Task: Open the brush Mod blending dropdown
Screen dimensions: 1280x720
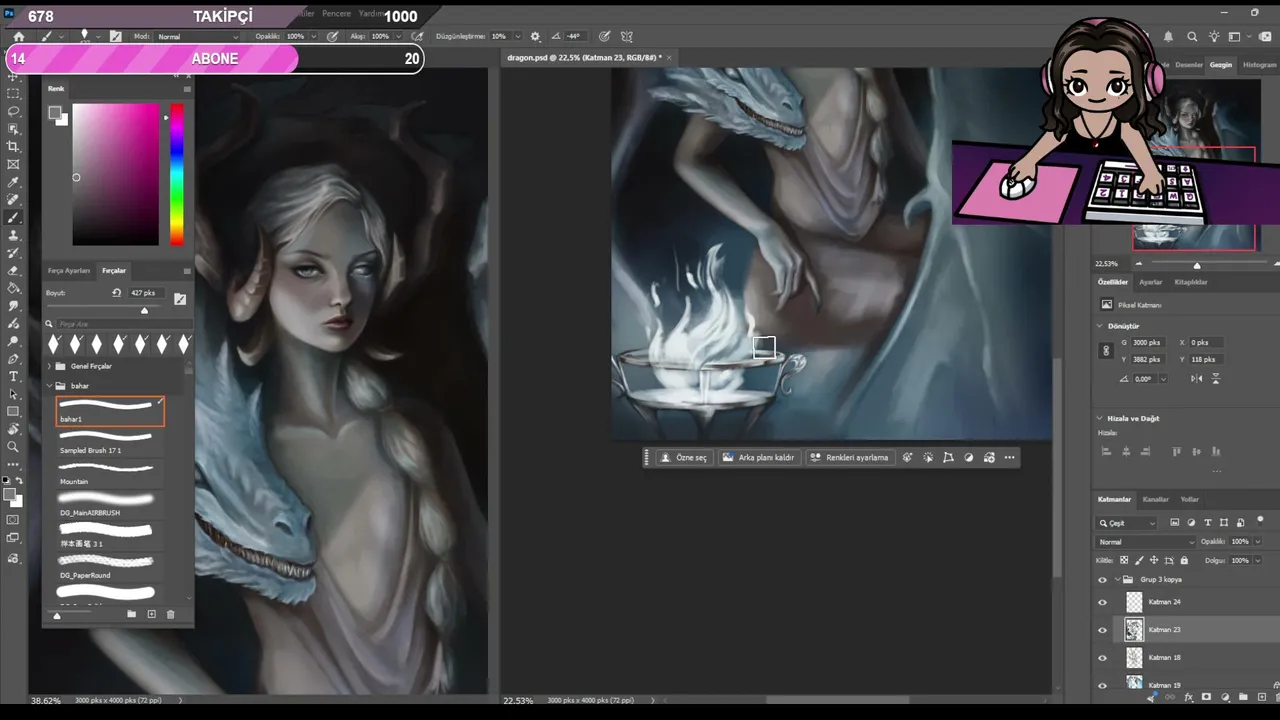Action: 198,37
